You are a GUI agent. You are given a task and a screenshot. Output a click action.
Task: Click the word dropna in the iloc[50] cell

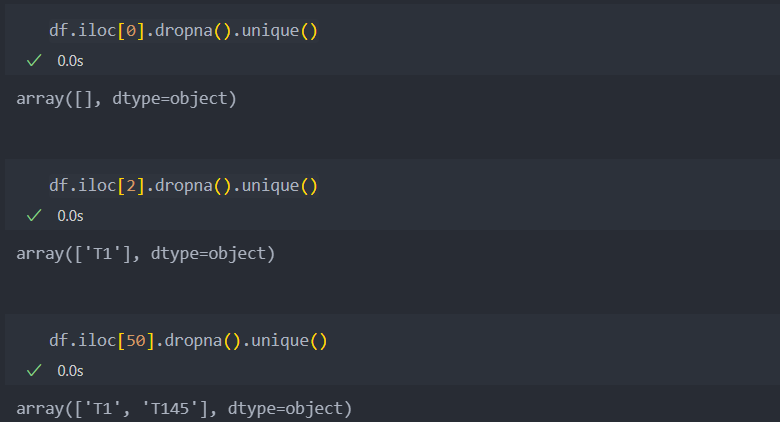pos(194,341)
